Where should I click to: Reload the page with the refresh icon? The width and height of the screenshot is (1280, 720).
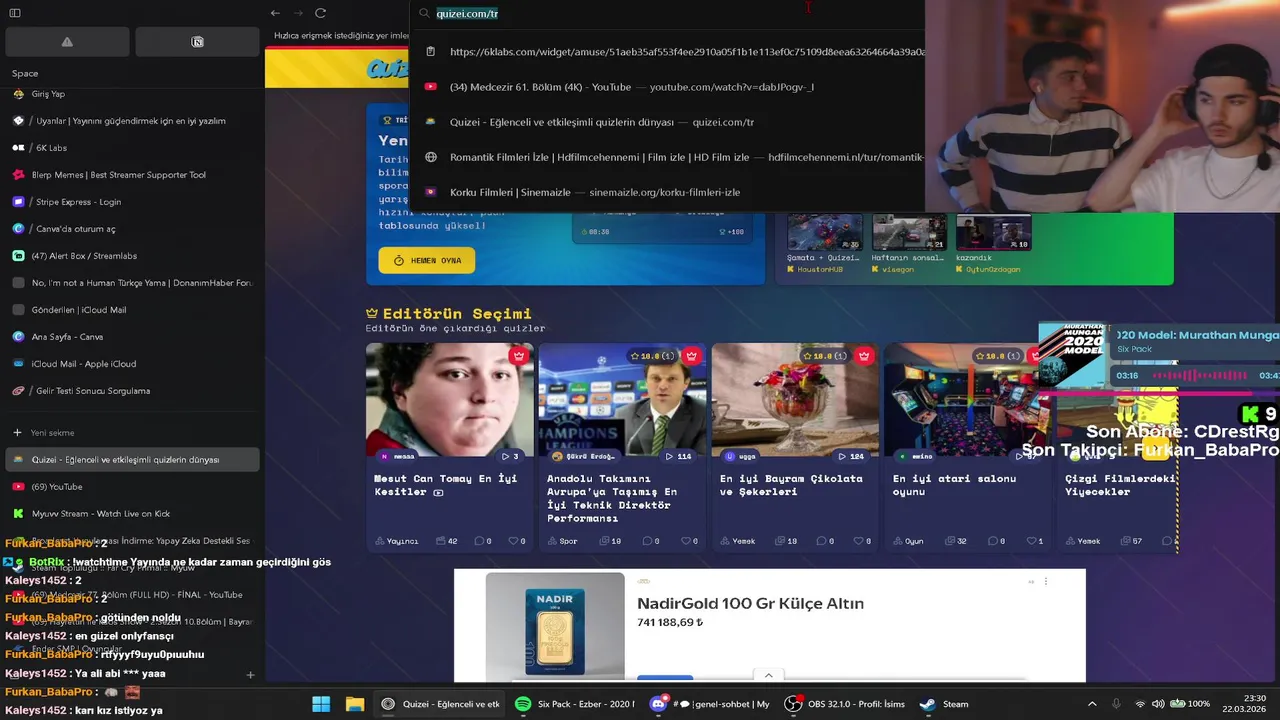320,13
